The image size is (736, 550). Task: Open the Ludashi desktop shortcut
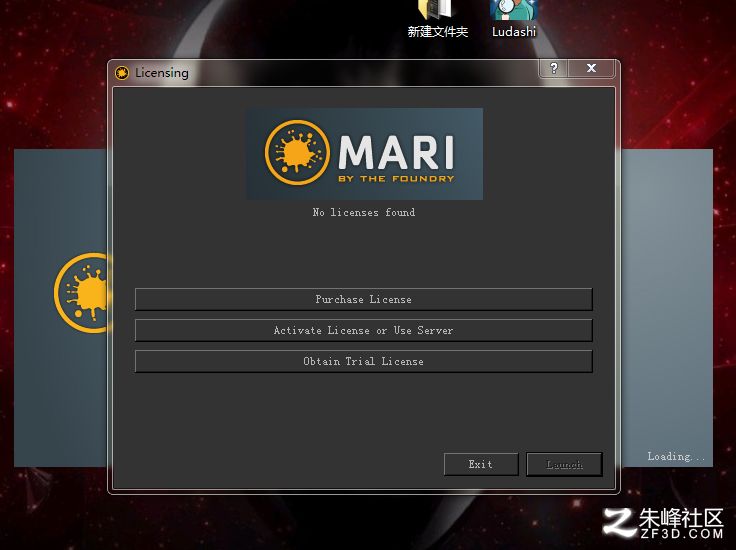point(514,19)
